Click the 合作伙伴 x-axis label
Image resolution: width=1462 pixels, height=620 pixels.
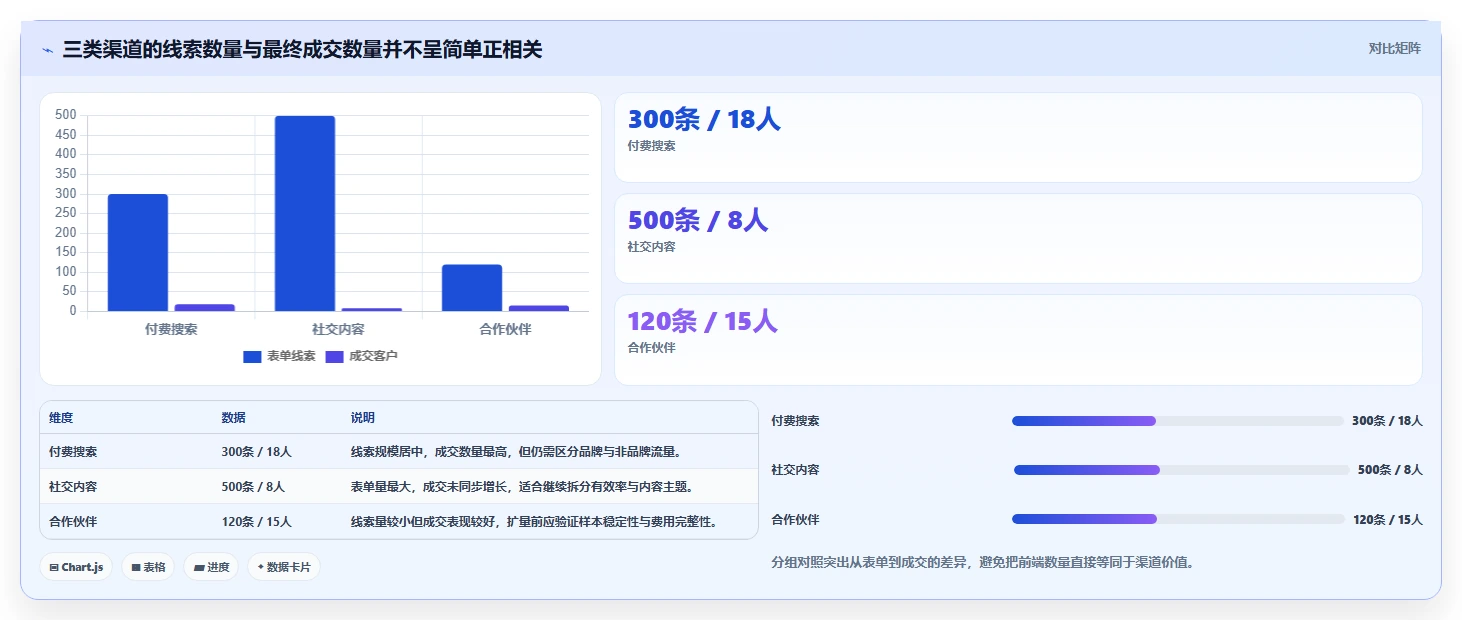coord(505,329)
